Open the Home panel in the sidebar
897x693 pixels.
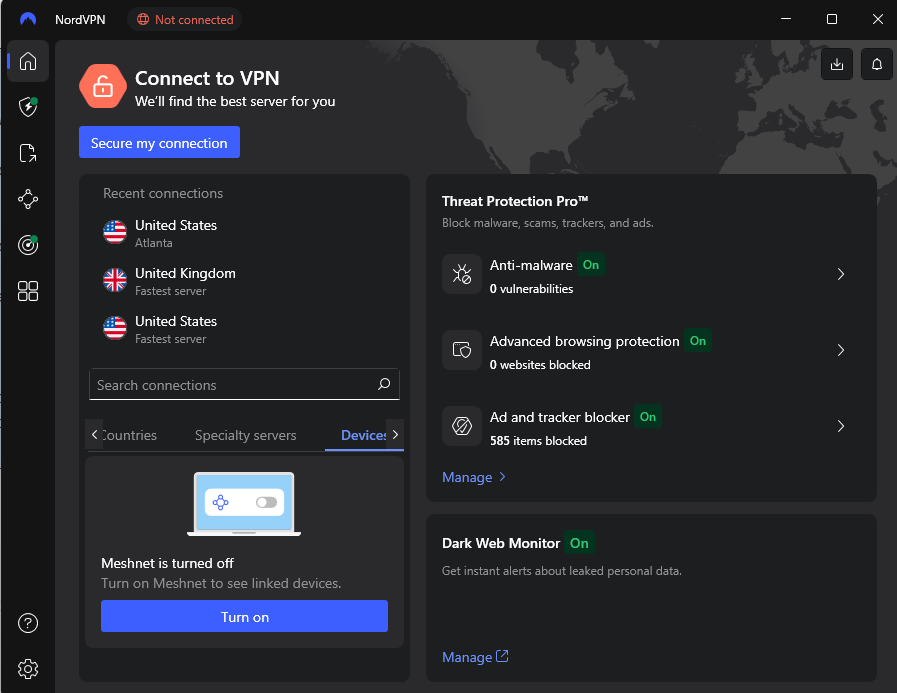click(x=28, y=61)
